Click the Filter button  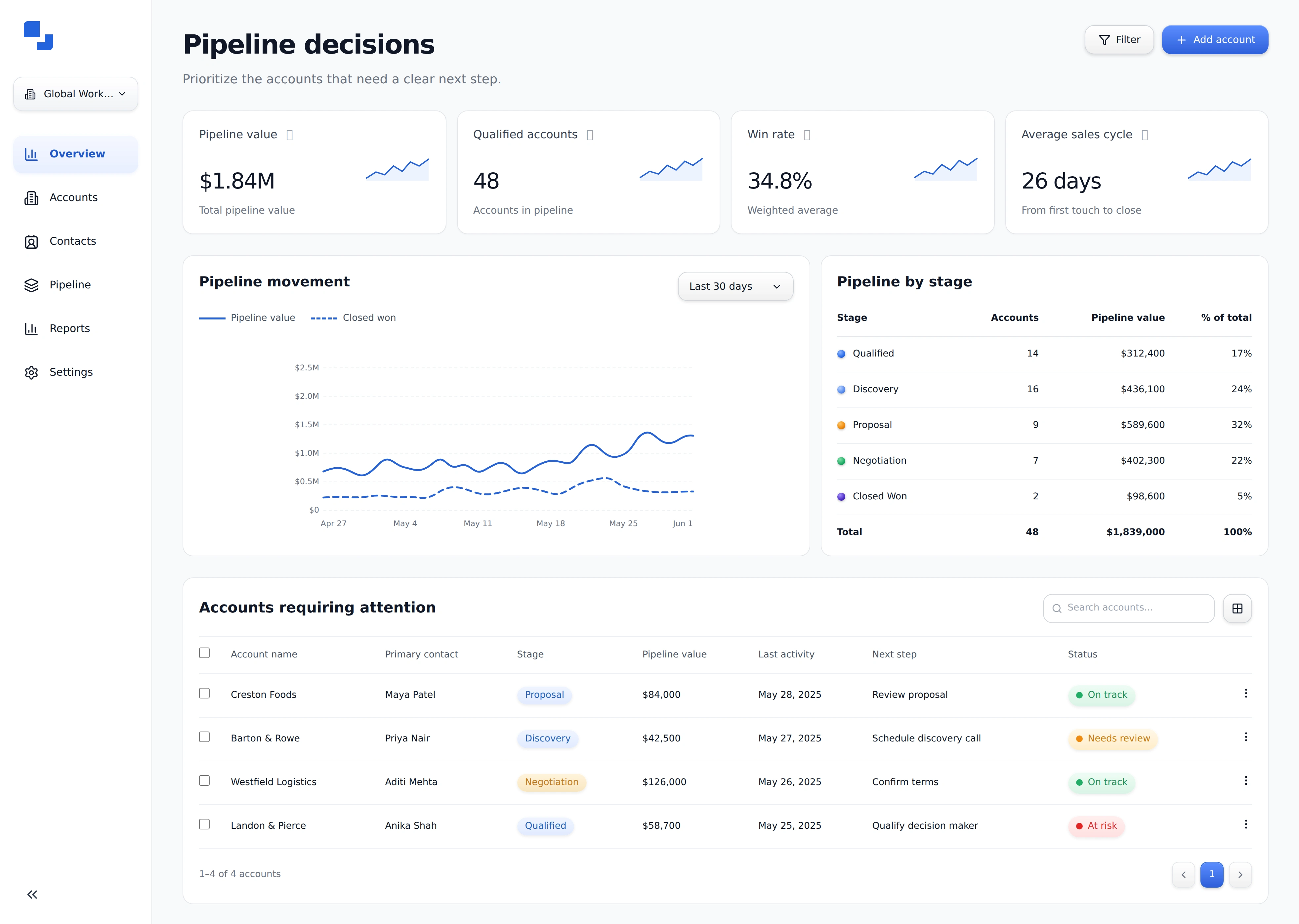(x=1119, y=40)
